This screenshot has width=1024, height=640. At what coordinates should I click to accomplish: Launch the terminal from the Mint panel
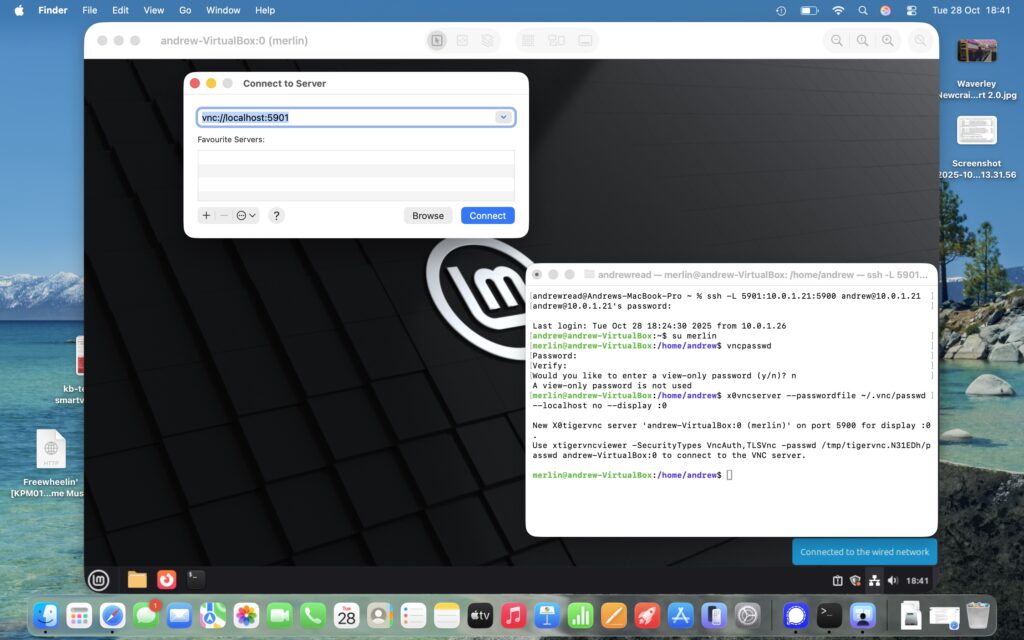(196, 579)
